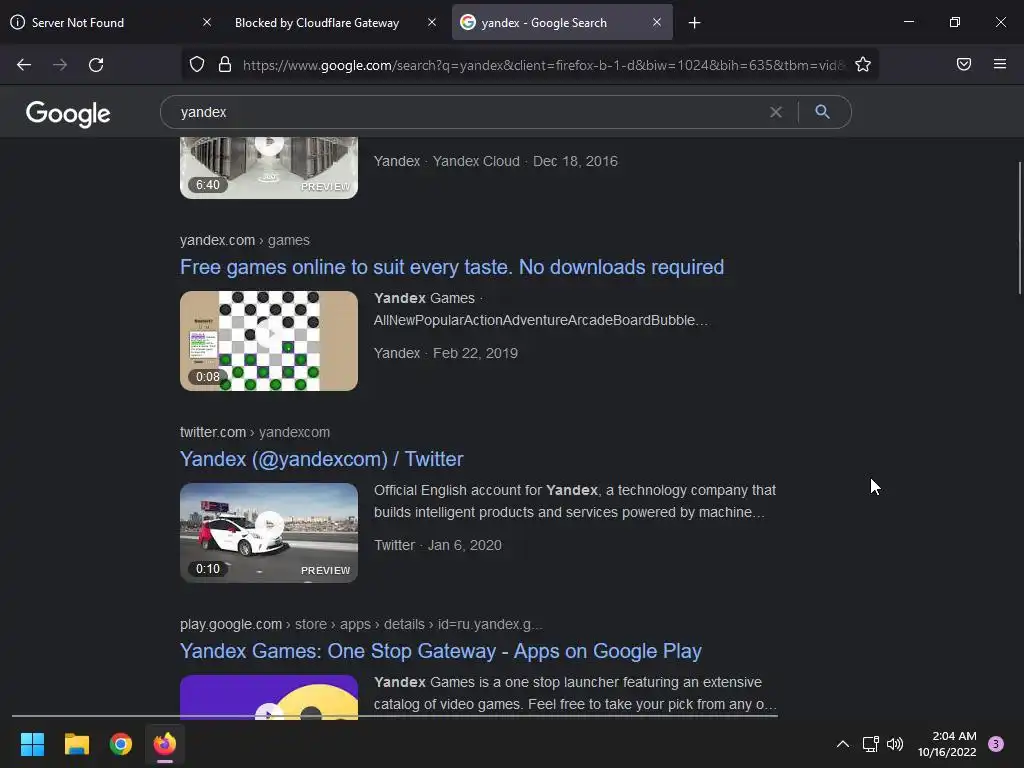Click the yandex.com › games breadcrumb
This screenshot has height=768, width=1024.
click(x=245, y=240)
